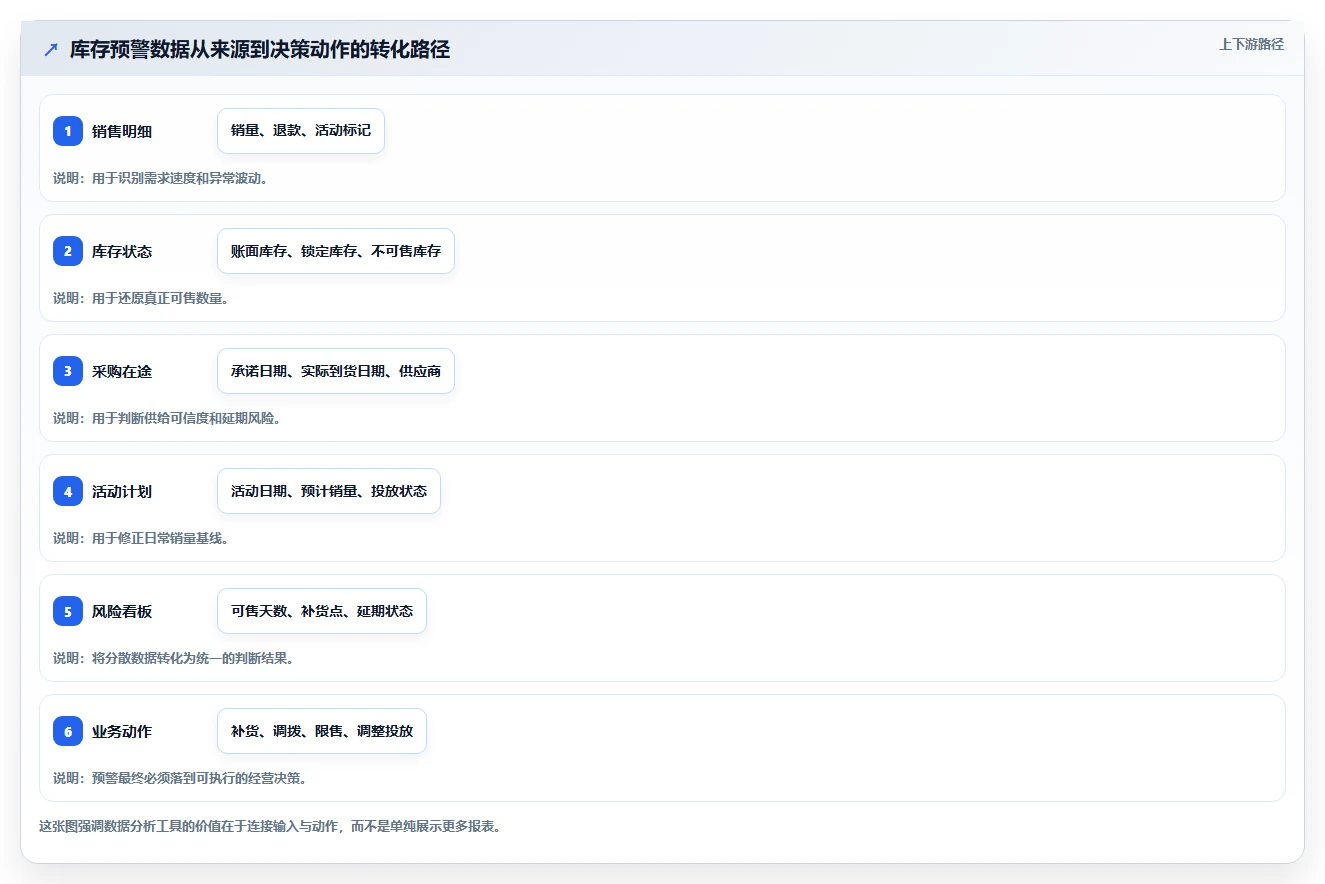The width and height of the screenshot is (1325, 884).
Task: Click the 风险看板 step label
Action: point(122,611)
